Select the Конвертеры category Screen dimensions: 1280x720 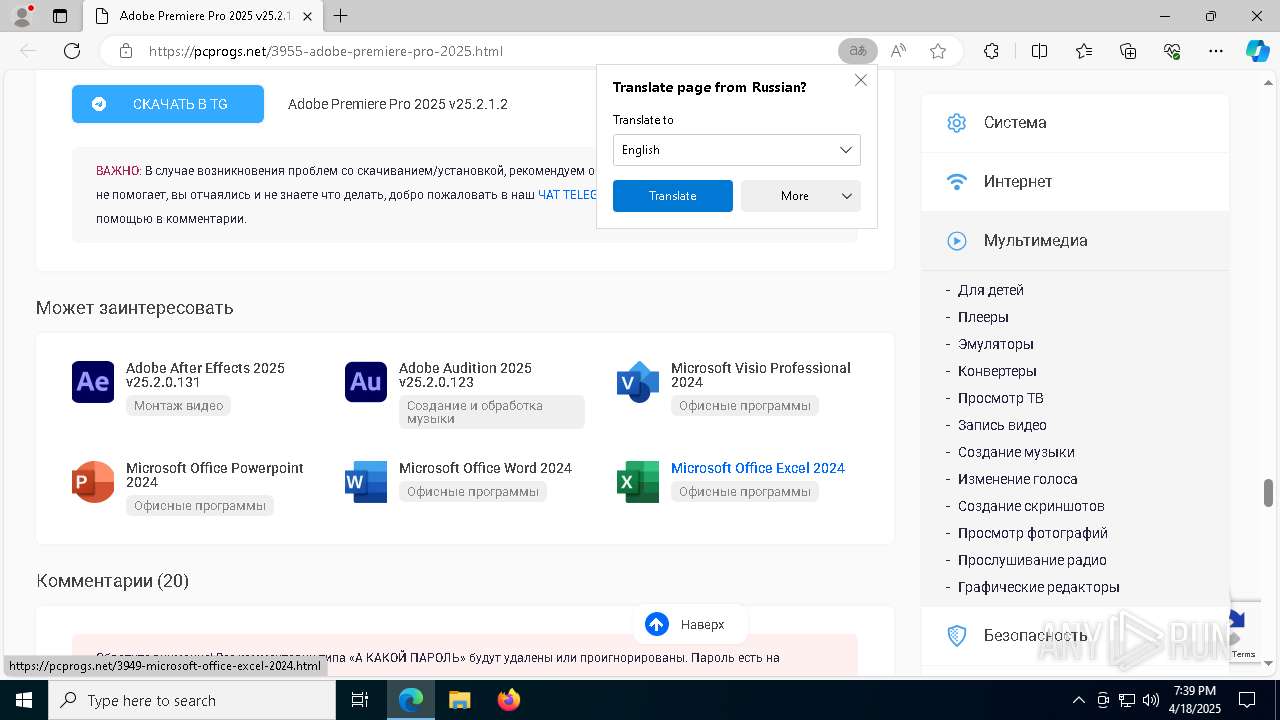pyautogui.click(x=997, y=371)
